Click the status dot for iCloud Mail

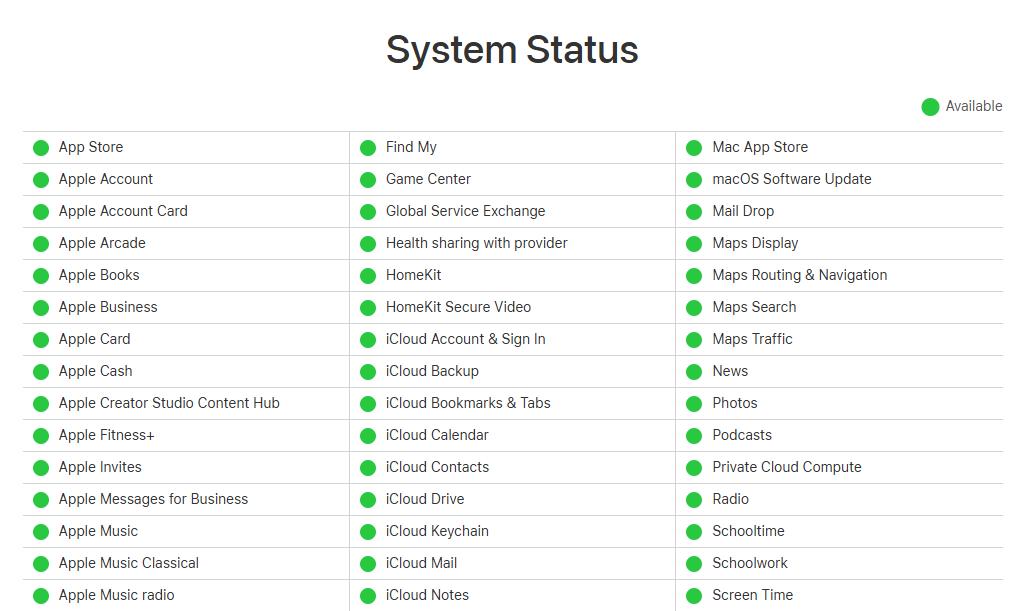click(368, 564)
